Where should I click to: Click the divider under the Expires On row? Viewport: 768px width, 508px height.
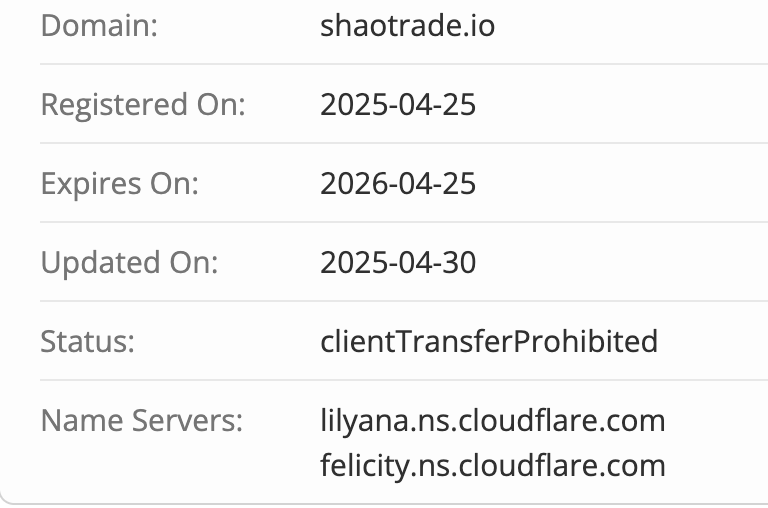pyautogui.click(x=404, y=222)
